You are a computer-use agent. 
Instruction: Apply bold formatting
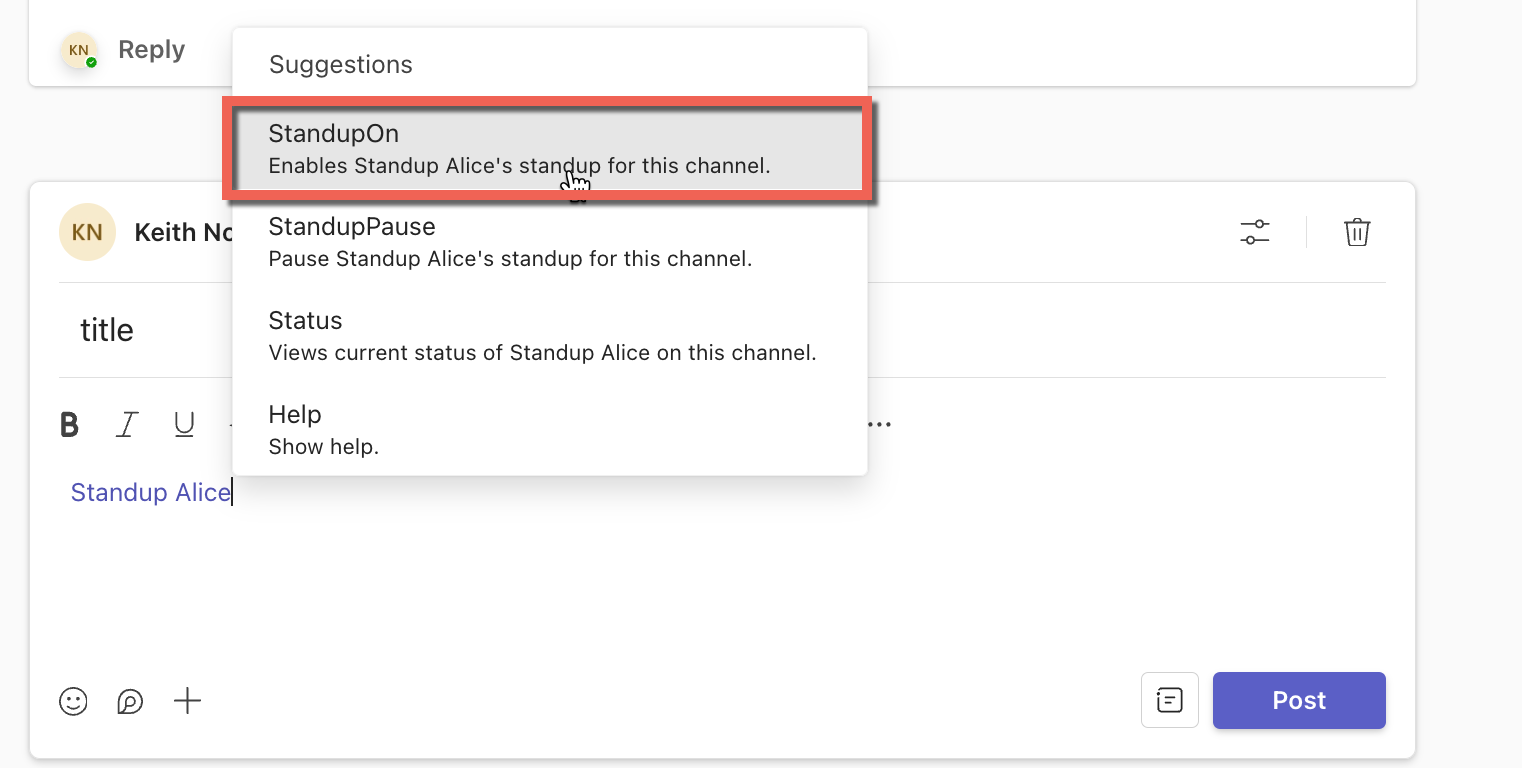pyautogui.click(x=70, y=425)
